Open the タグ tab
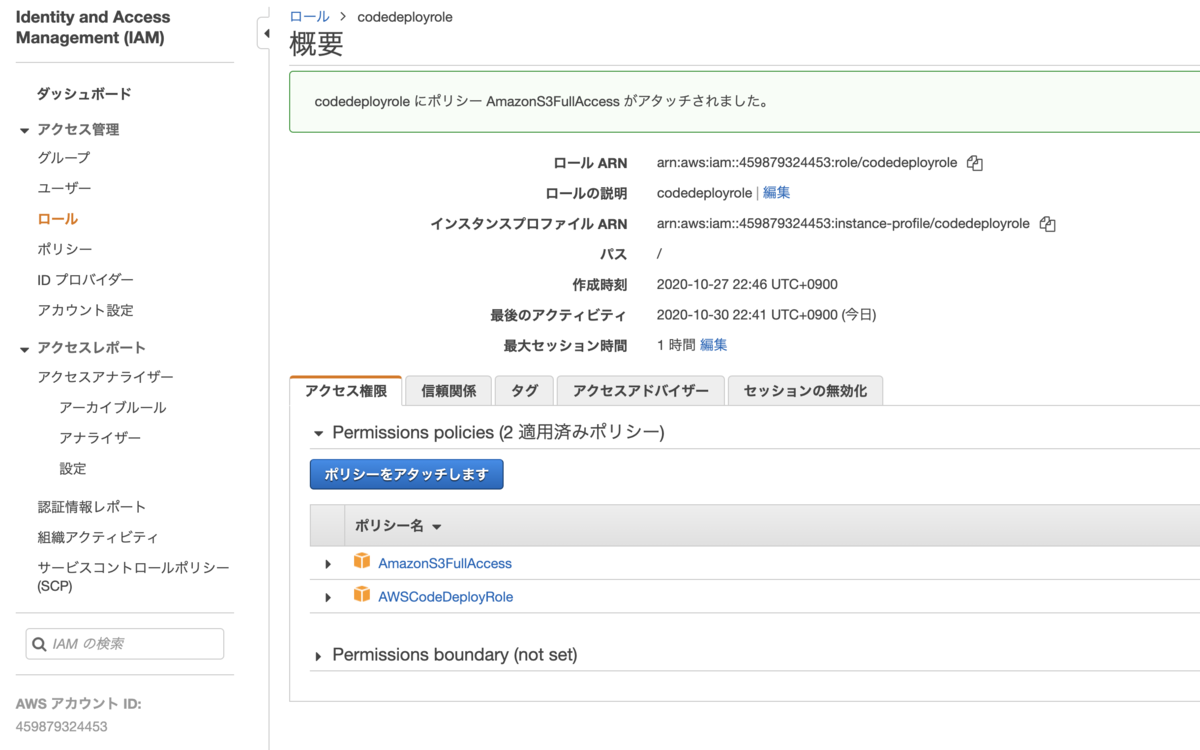 pos(524,391)
